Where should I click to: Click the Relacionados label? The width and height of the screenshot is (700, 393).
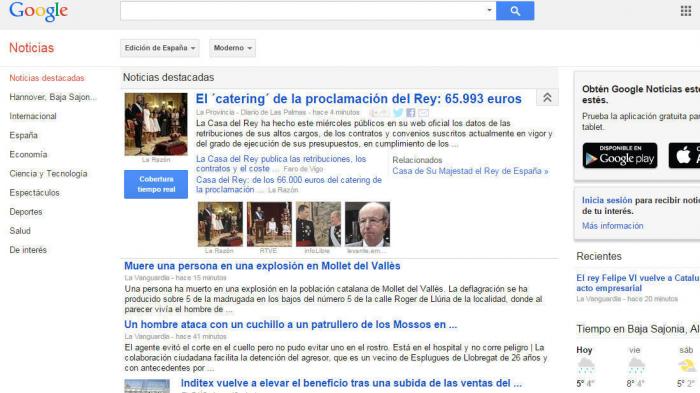click(x=417, y=160)
